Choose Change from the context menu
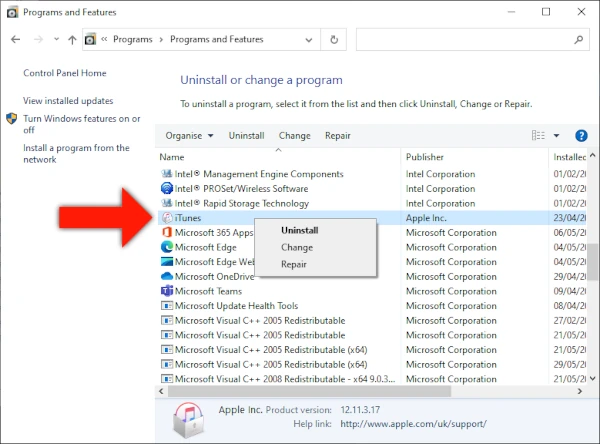Screen dimensions: 600x444 tap(297, 248)
